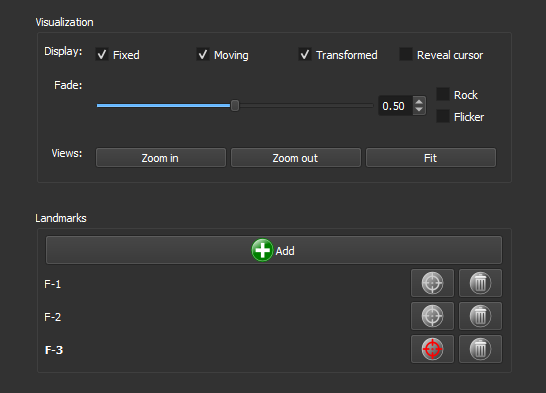Click the Fit views button

tap(431, 158)
